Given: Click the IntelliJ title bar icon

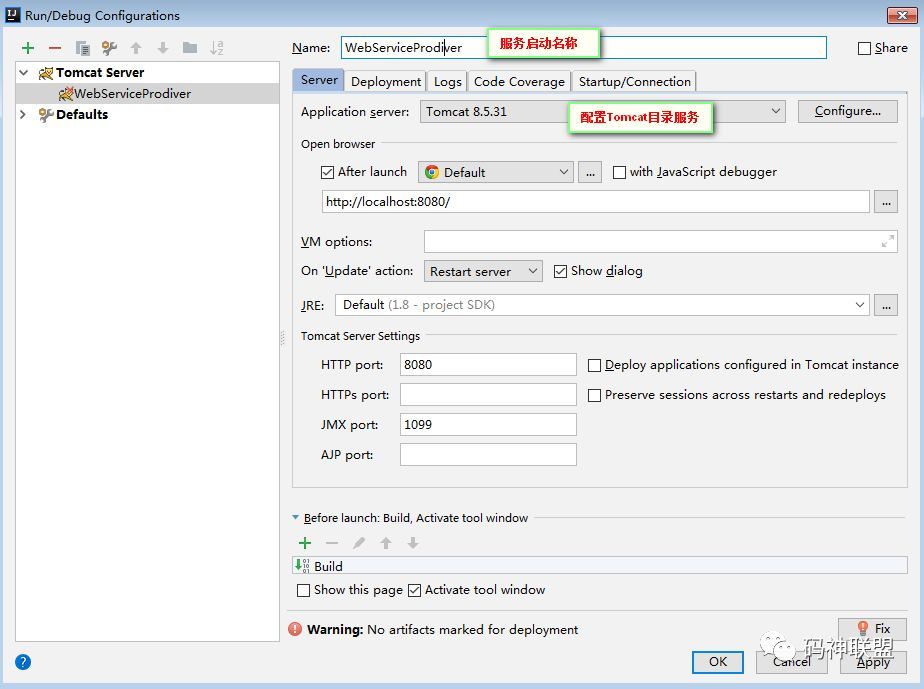Looking at the screenshot, I should 12,15.
